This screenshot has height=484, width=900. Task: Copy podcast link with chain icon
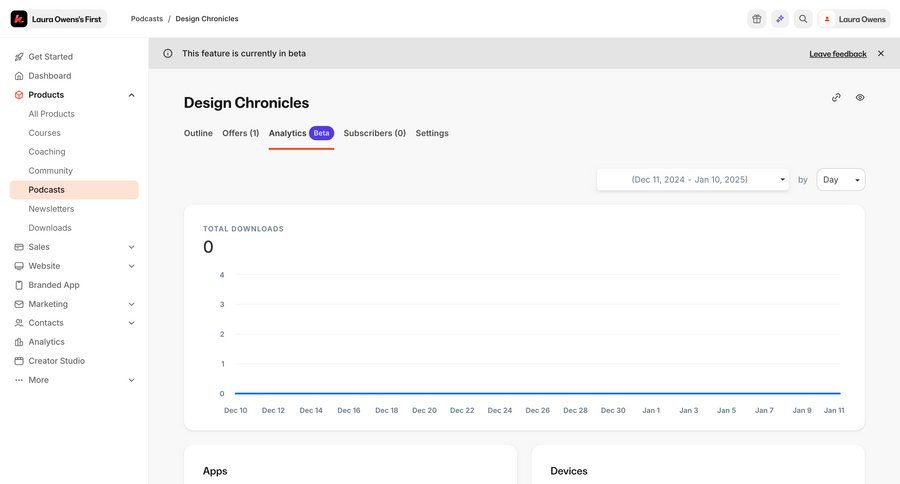point(836,98)
